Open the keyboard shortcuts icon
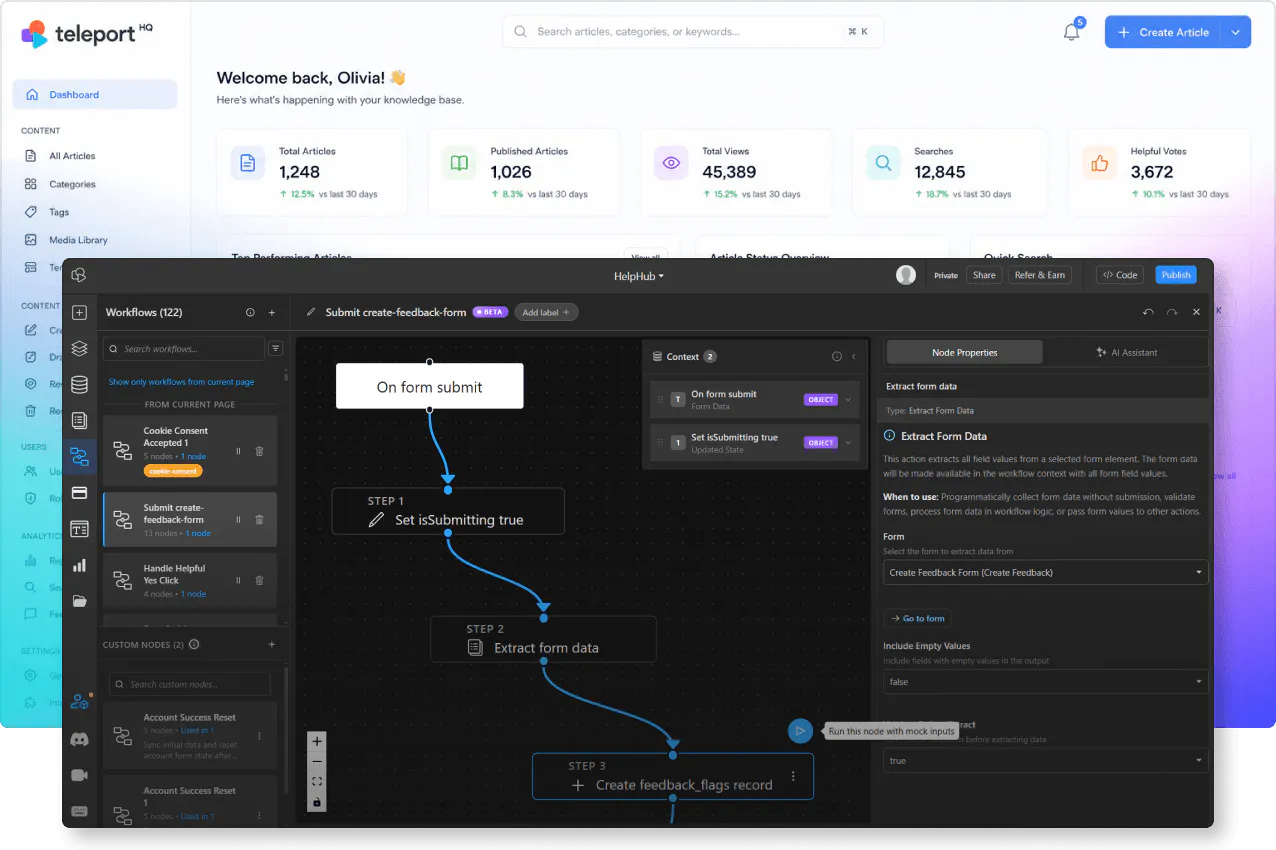This screenshot has height=850, width=1276. tap(79, 811)
